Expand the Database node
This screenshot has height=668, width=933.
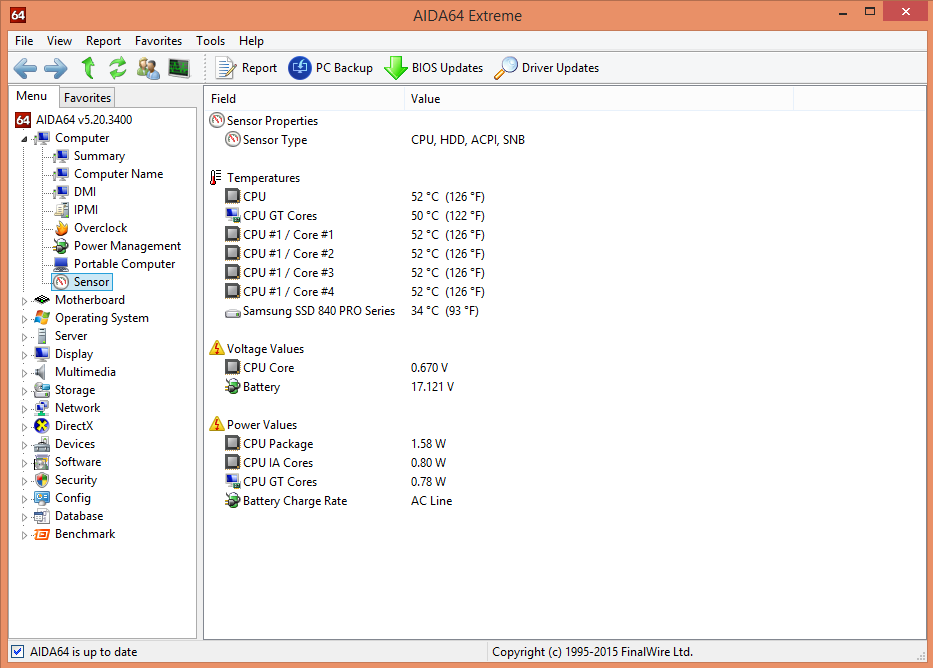24,518
